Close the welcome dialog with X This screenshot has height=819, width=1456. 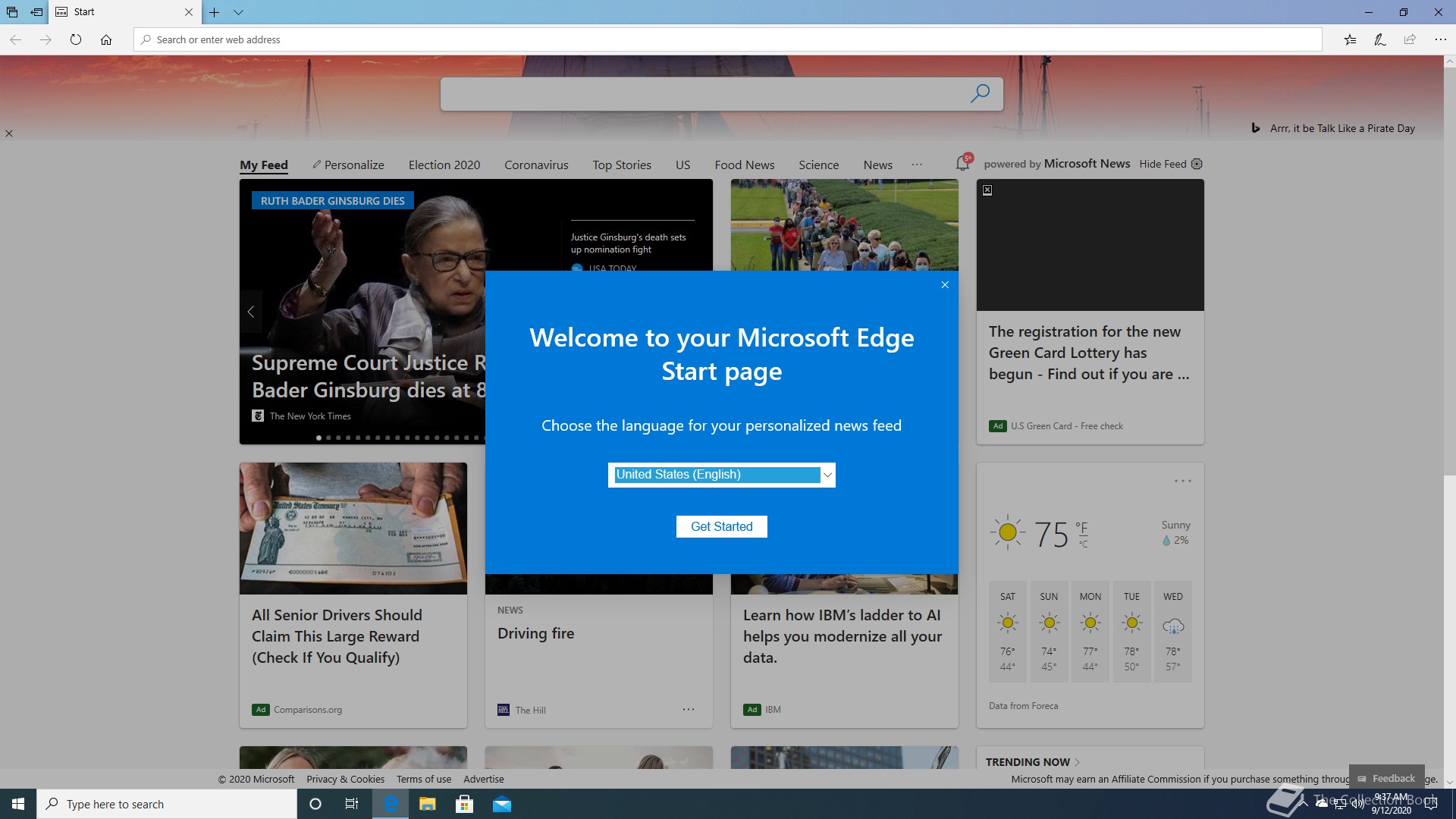945,284
